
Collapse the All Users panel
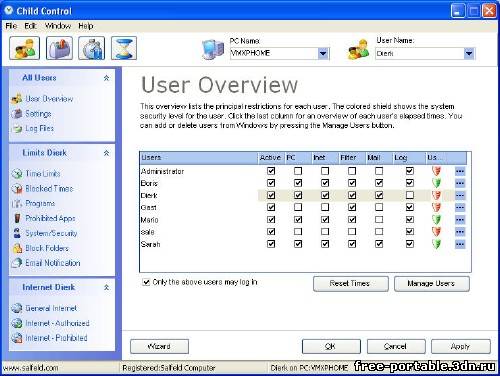point(106,78)
